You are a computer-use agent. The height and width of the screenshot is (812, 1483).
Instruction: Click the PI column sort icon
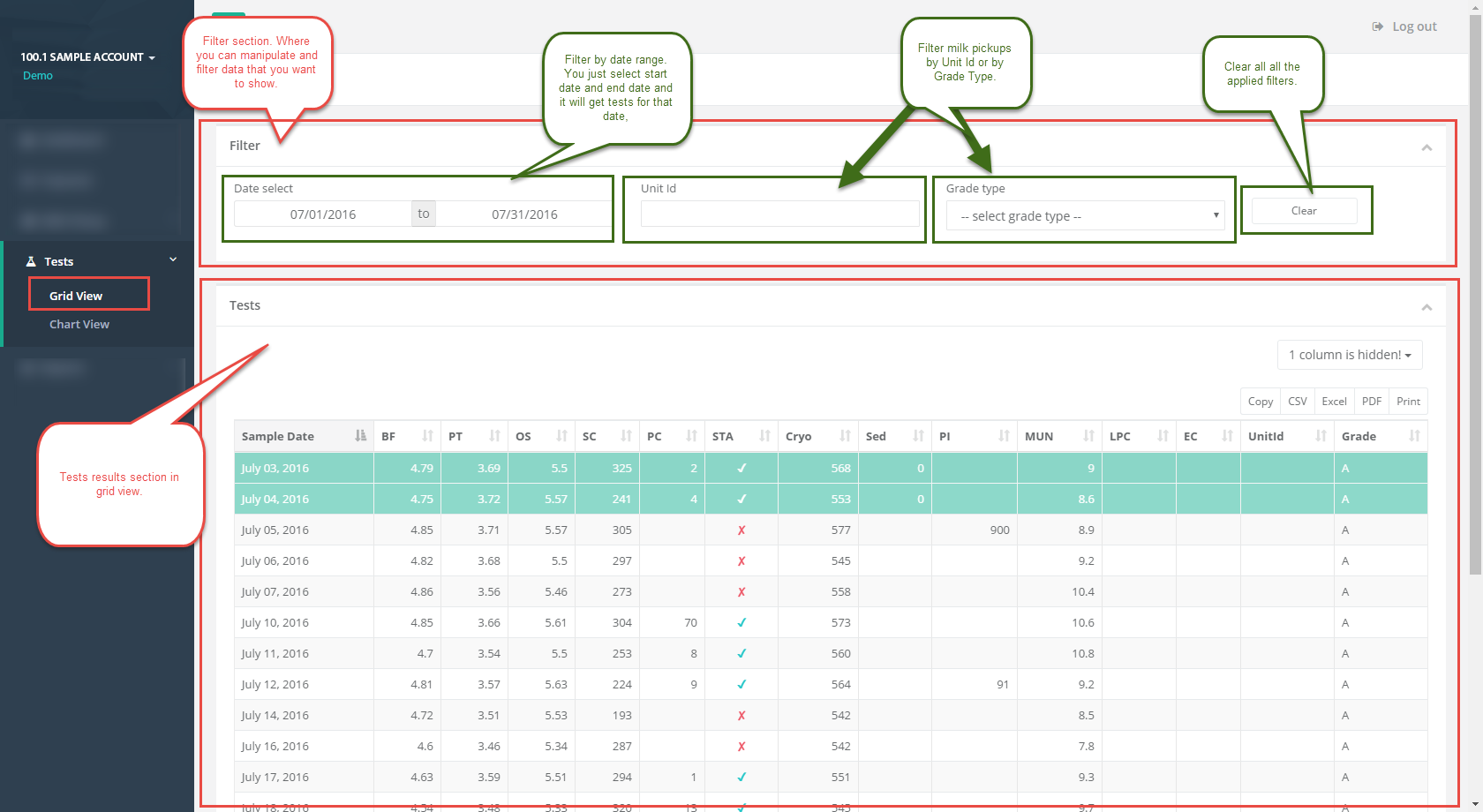1004,436
